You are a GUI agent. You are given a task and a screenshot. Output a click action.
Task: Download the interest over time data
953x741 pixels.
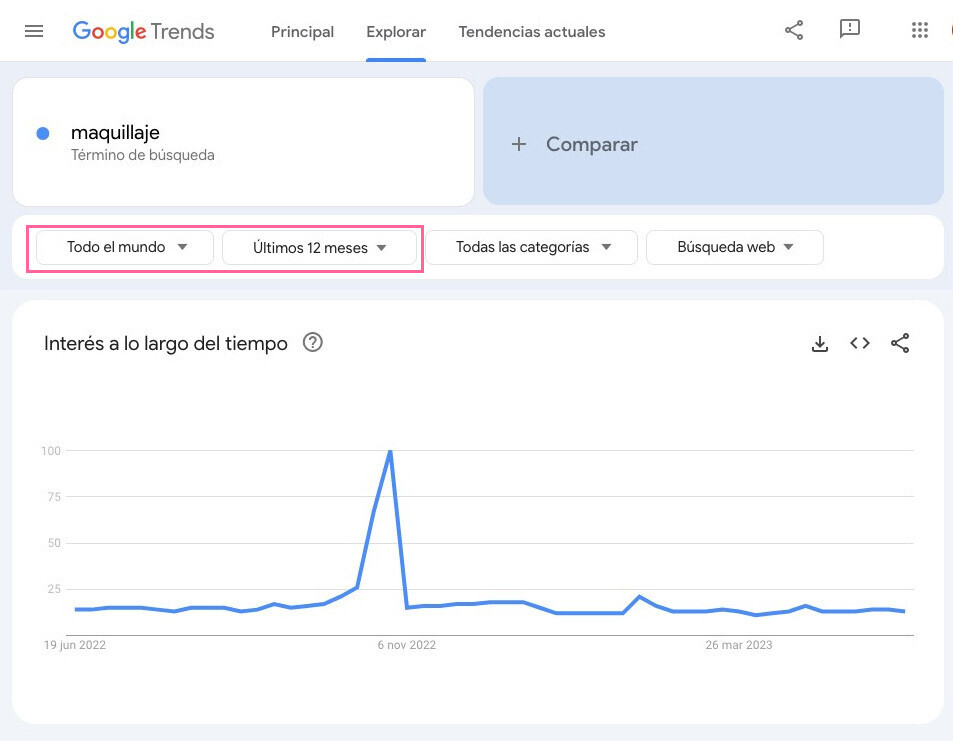pyautogui.click(x=820, y=343)
